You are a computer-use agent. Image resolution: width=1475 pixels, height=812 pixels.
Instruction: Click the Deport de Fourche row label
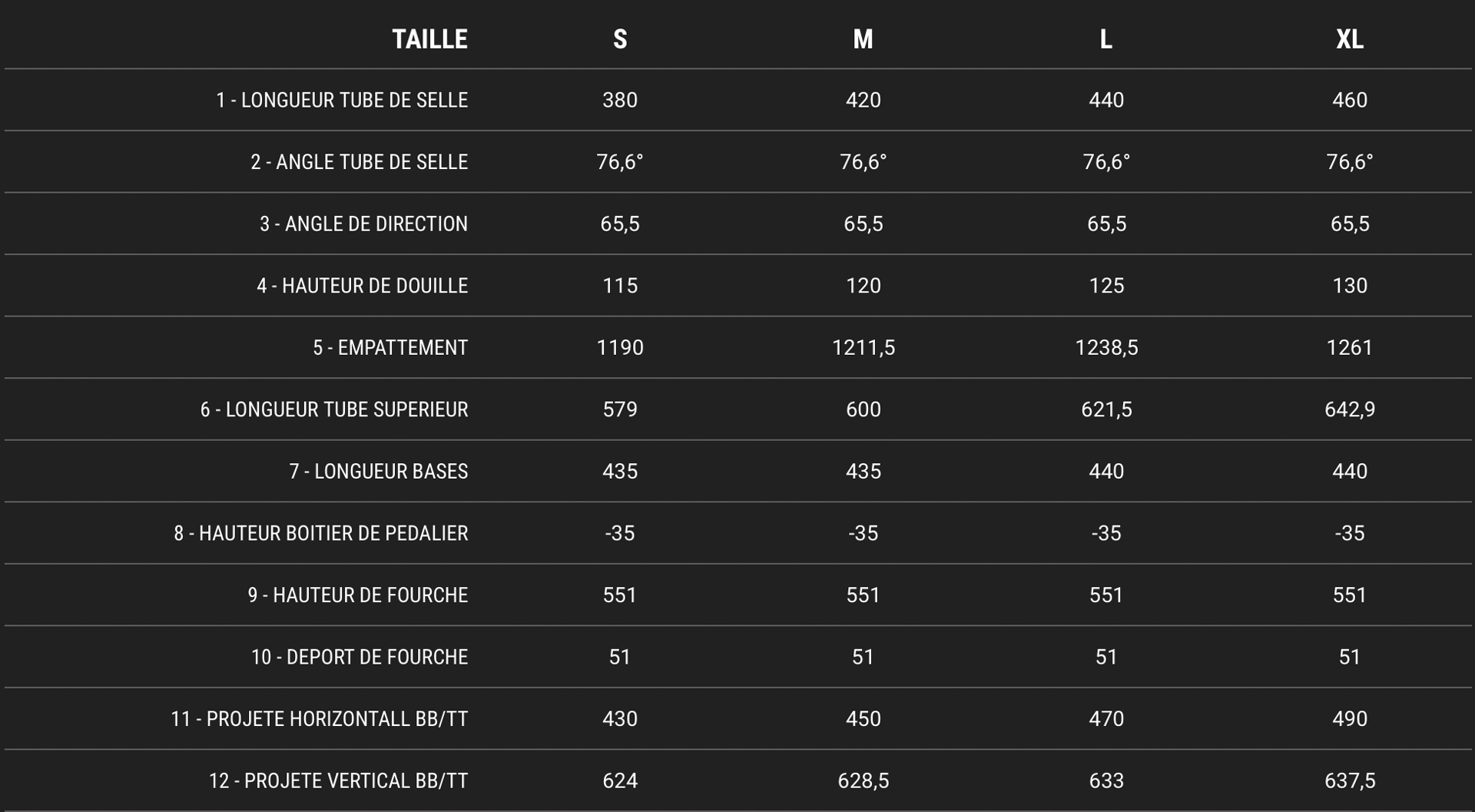[x=359, y=657]
